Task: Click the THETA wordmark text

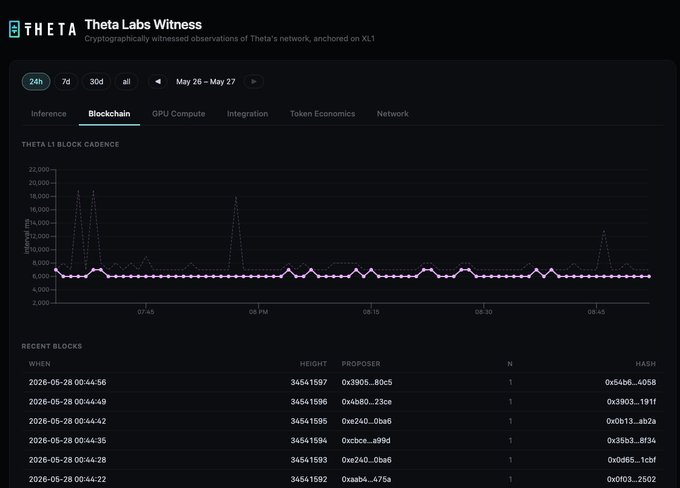Action: point(50,29)
